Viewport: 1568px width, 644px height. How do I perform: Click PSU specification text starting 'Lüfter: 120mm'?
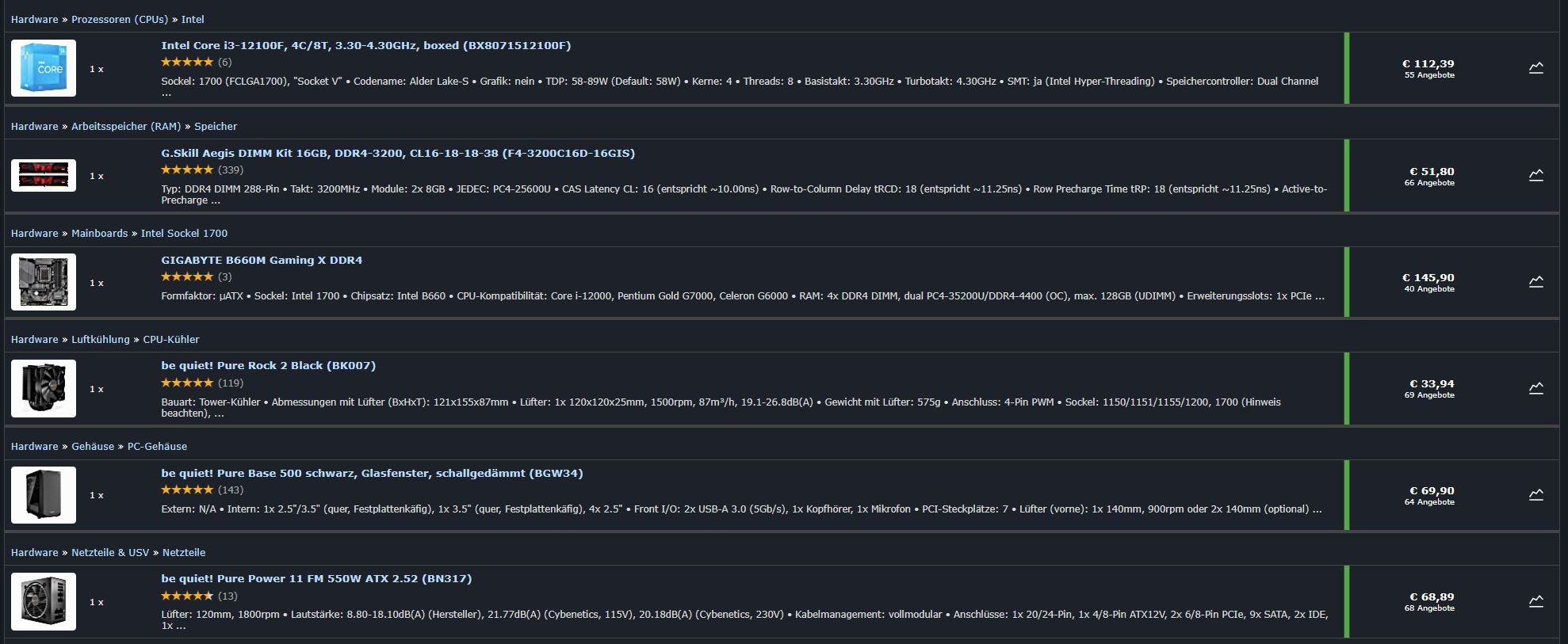point(744,619)
